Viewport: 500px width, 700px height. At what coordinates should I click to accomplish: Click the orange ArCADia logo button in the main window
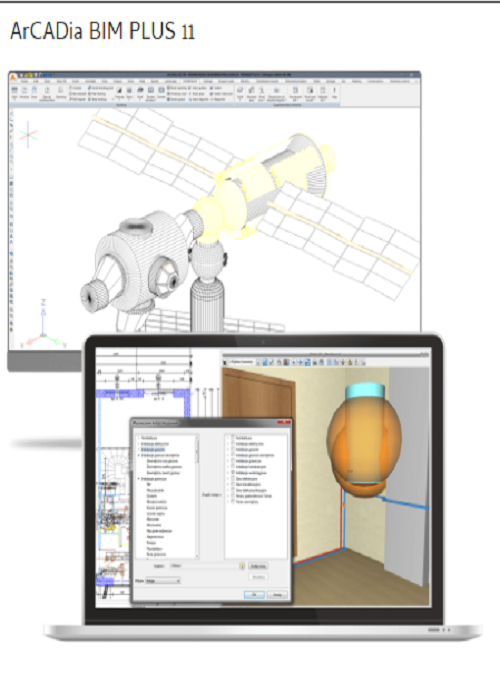[13, 77]
